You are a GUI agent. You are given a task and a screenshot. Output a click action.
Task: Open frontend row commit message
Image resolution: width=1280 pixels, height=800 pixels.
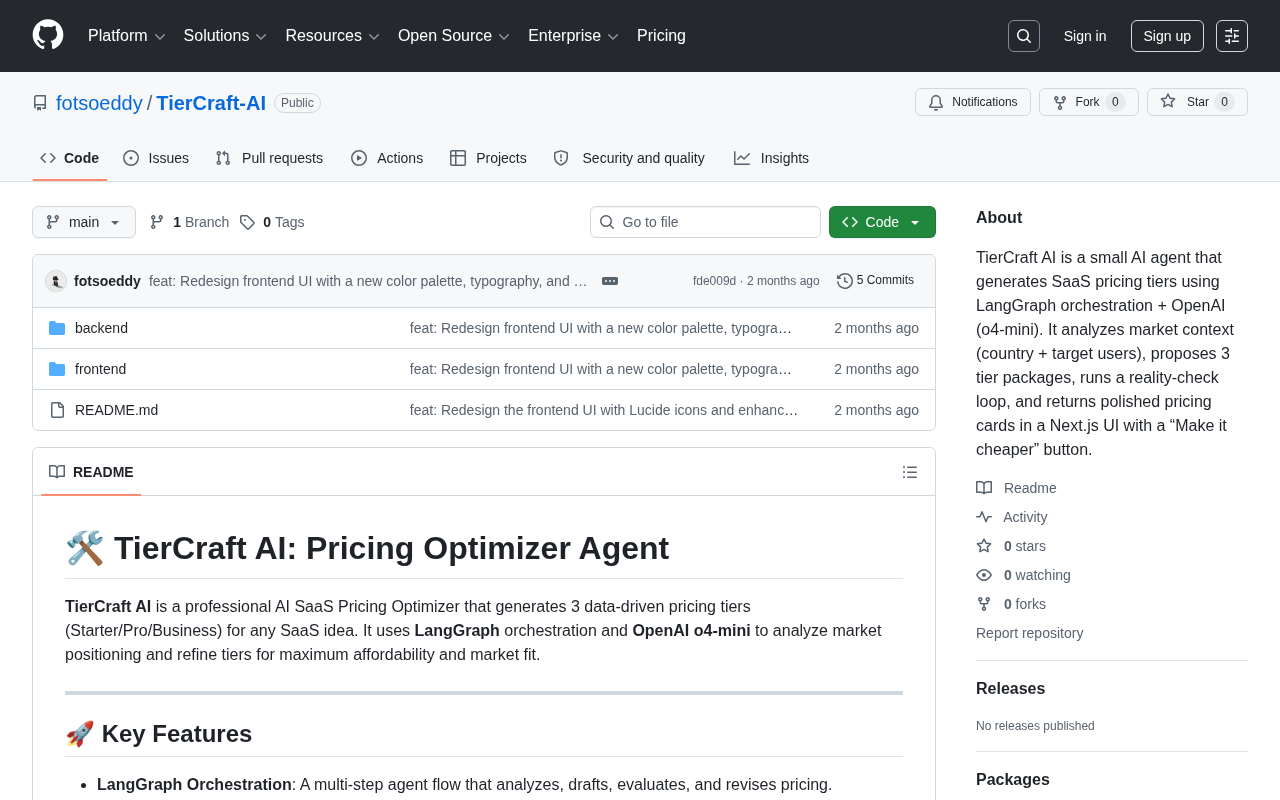[601, 369]
